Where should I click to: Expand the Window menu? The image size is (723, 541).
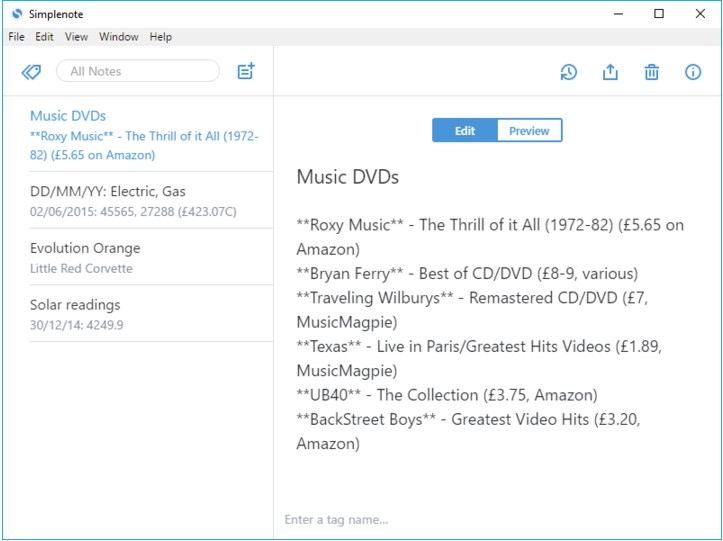coord(118,37)
